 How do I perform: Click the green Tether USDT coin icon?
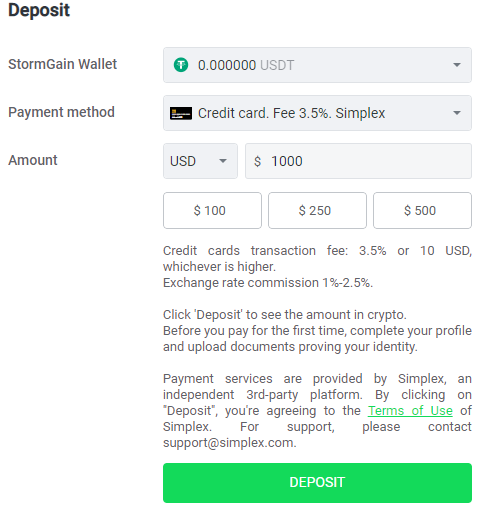(181, 65)
